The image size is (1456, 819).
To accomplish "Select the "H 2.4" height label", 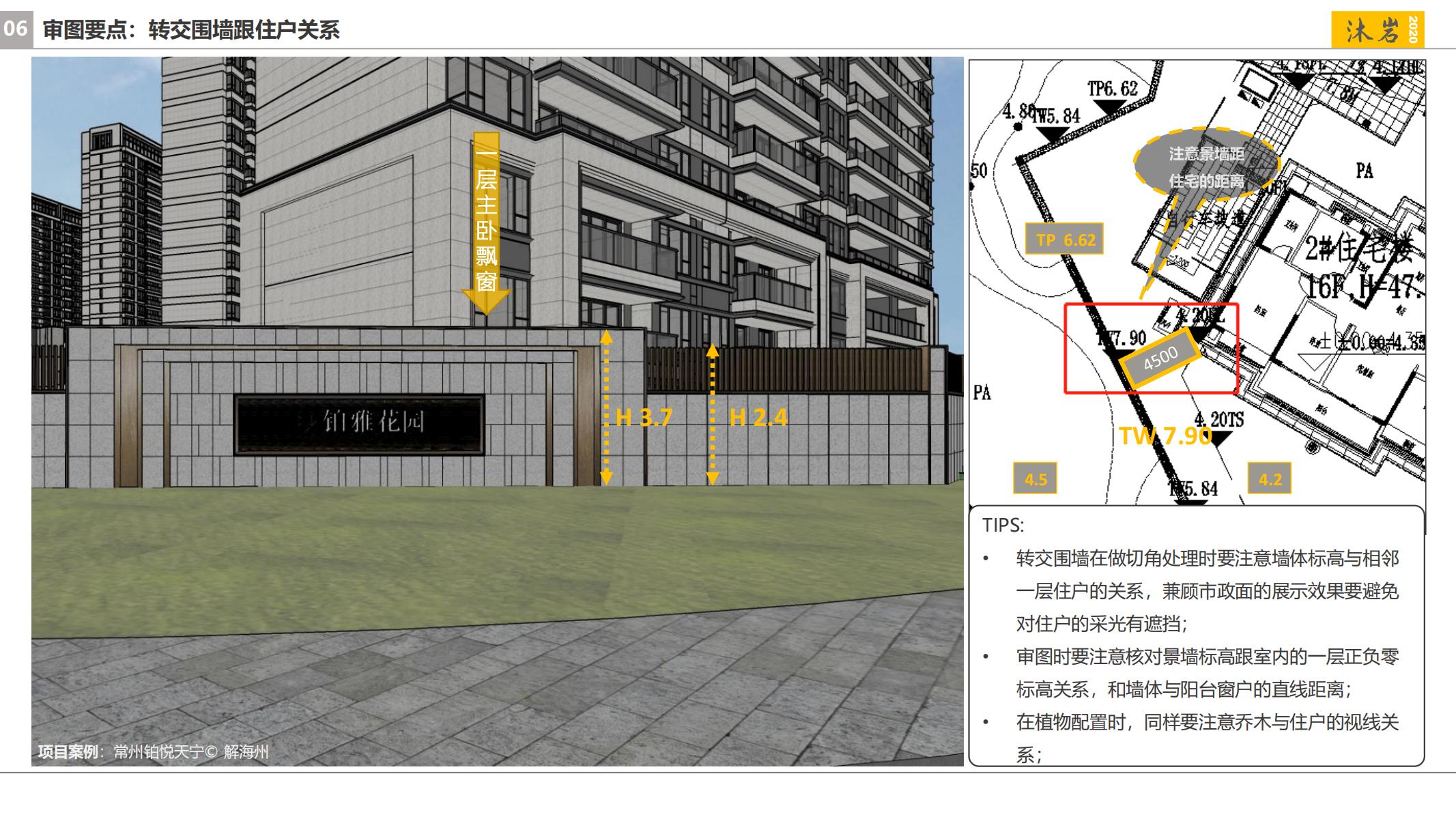I will coord(758,417).
